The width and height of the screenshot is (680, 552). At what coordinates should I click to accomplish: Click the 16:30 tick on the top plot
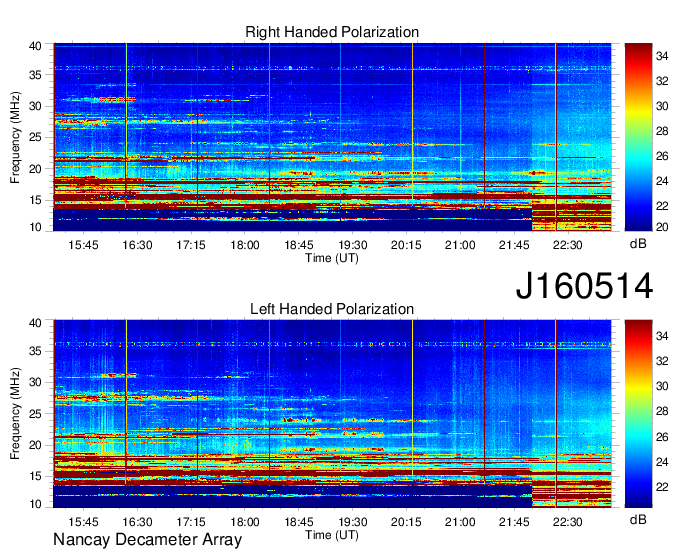137,245
